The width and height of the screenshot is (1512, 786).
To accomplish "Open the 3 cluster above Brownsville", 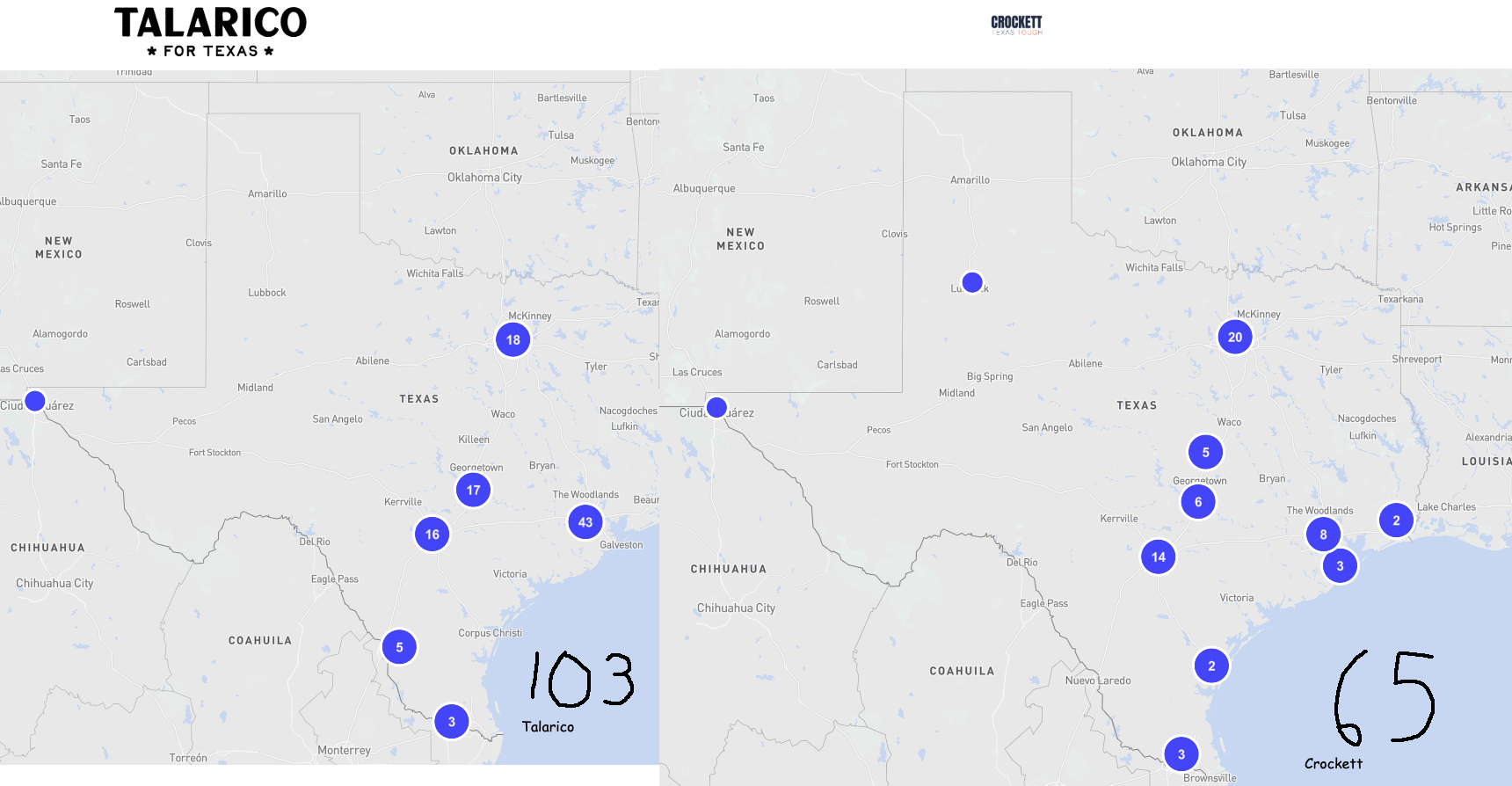I will (1181, 754).
